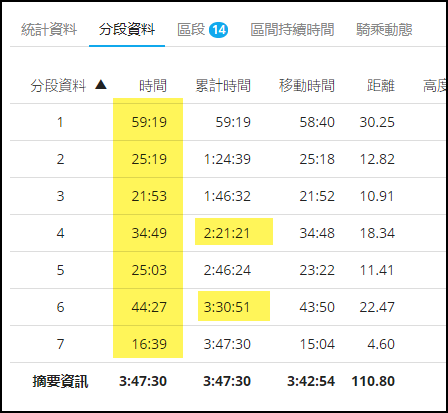Click the 累計時間 column header
Viewport: 448px width, 413px height.
pos(223,86)
